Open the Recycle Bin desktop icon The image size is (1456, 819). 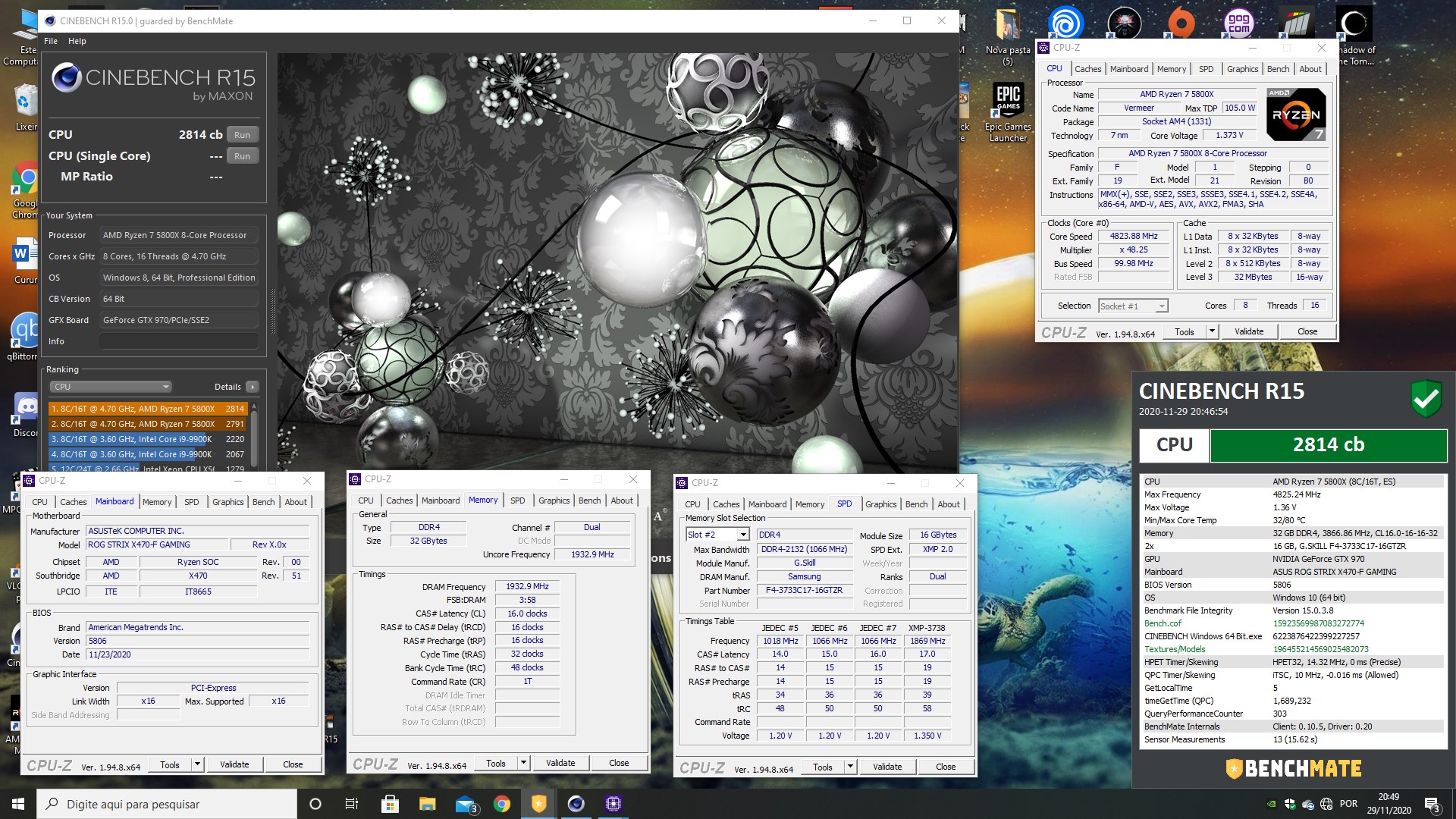pyautogui.click(x=26, y=108)
